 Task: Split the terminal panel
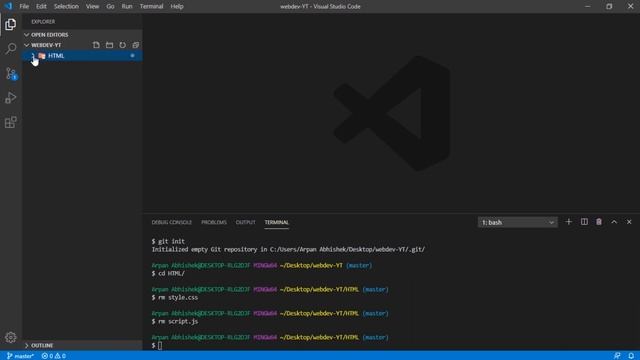pos(584,222)
